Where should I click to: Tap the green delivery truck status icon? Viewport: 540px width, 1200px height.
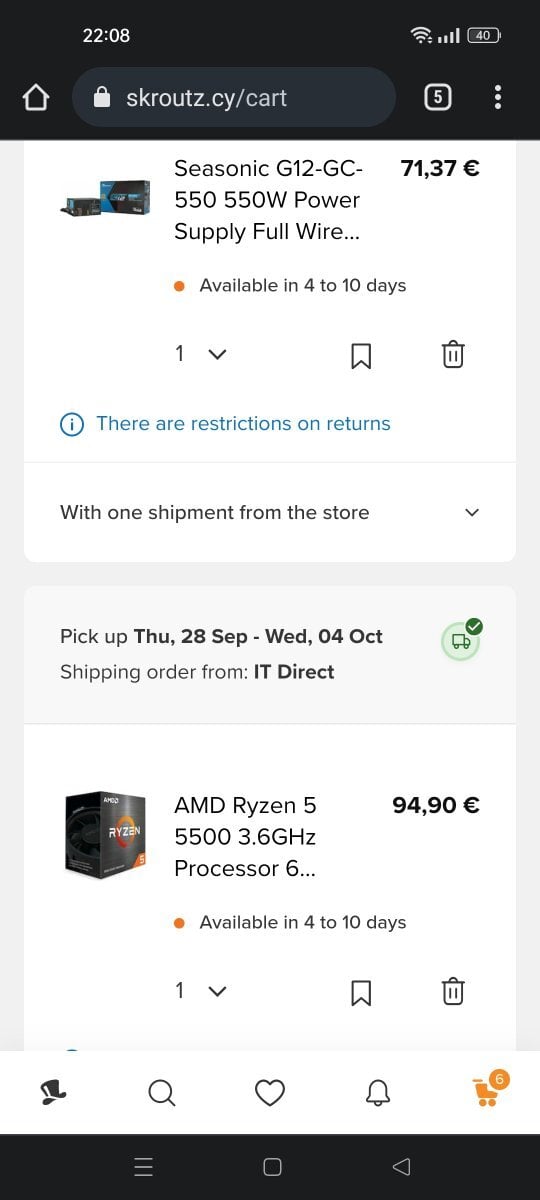[x=461, y=639]
